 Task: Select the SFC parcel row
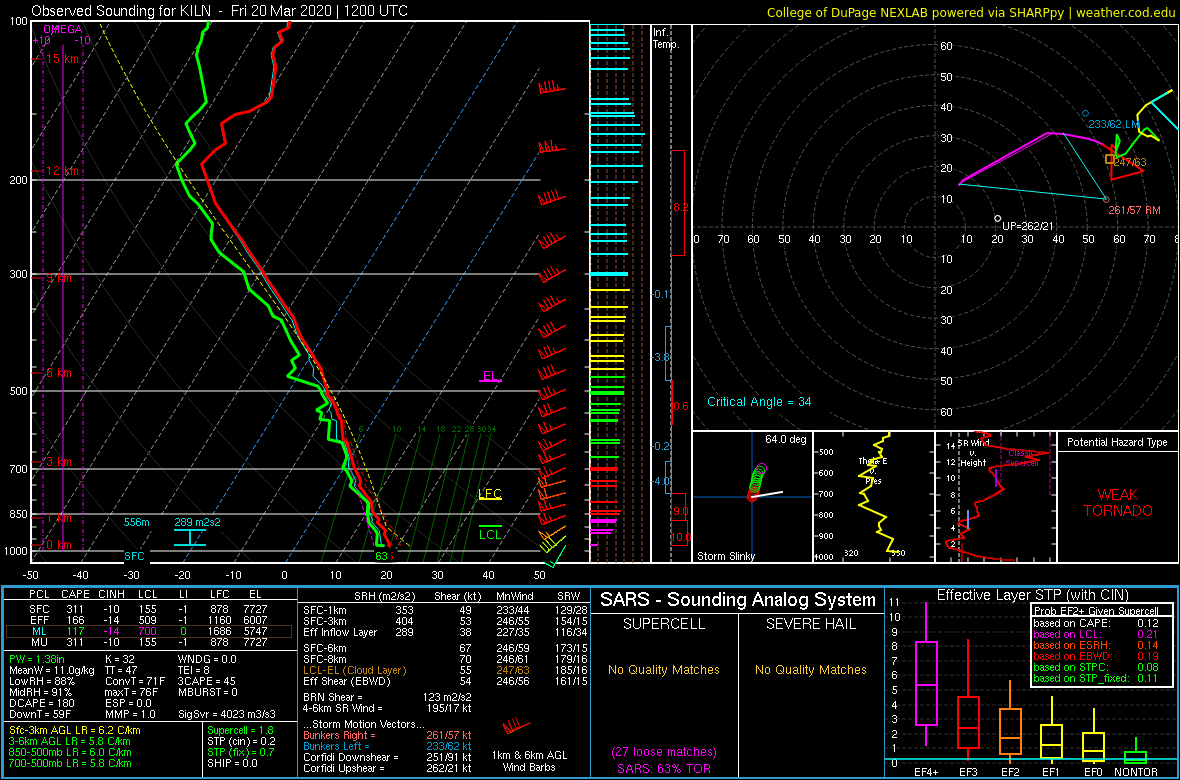[x=147, y=609]
